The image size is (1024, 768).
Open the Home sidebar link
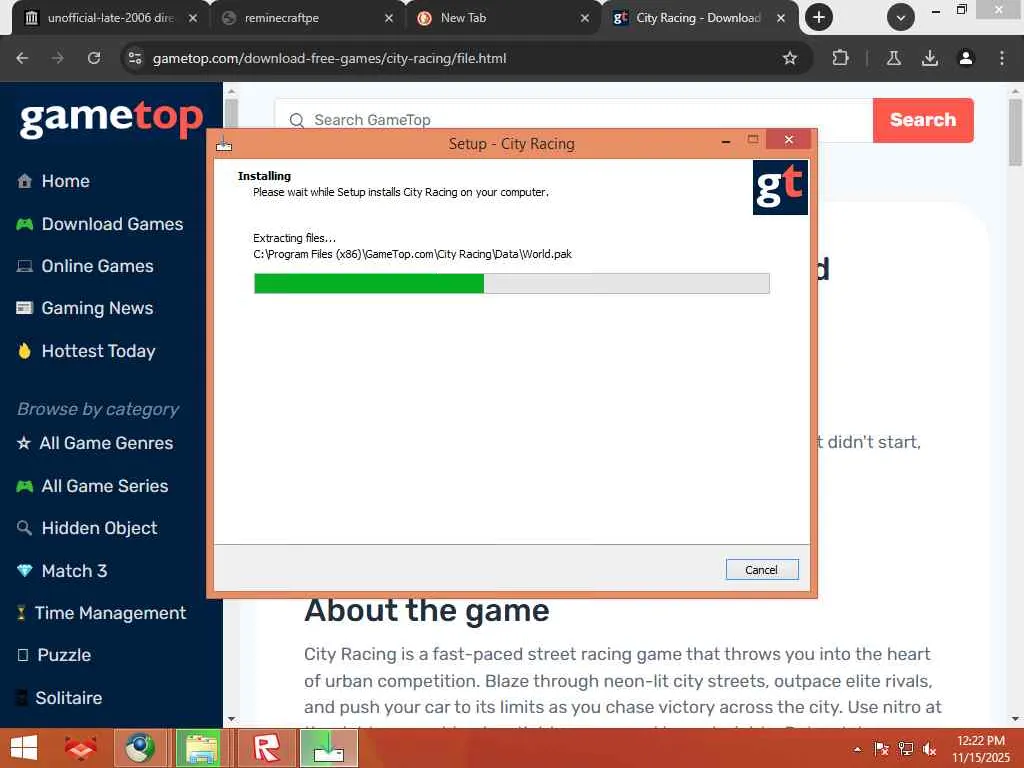65,181
